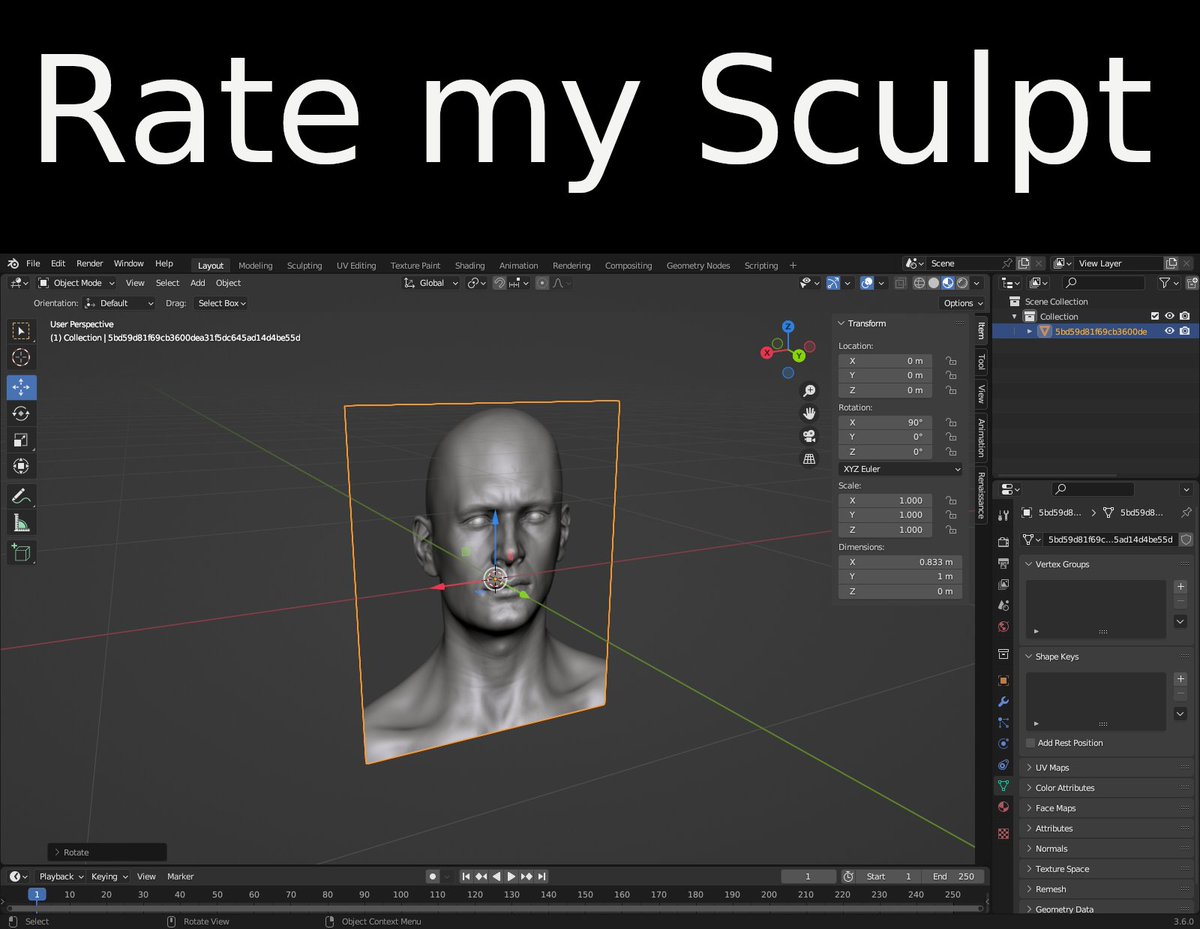This screenshot has width=1200, height=929.
Task: Toggle wireframe viewport shading
Action: pyautogui.click(x=919, y=283)
